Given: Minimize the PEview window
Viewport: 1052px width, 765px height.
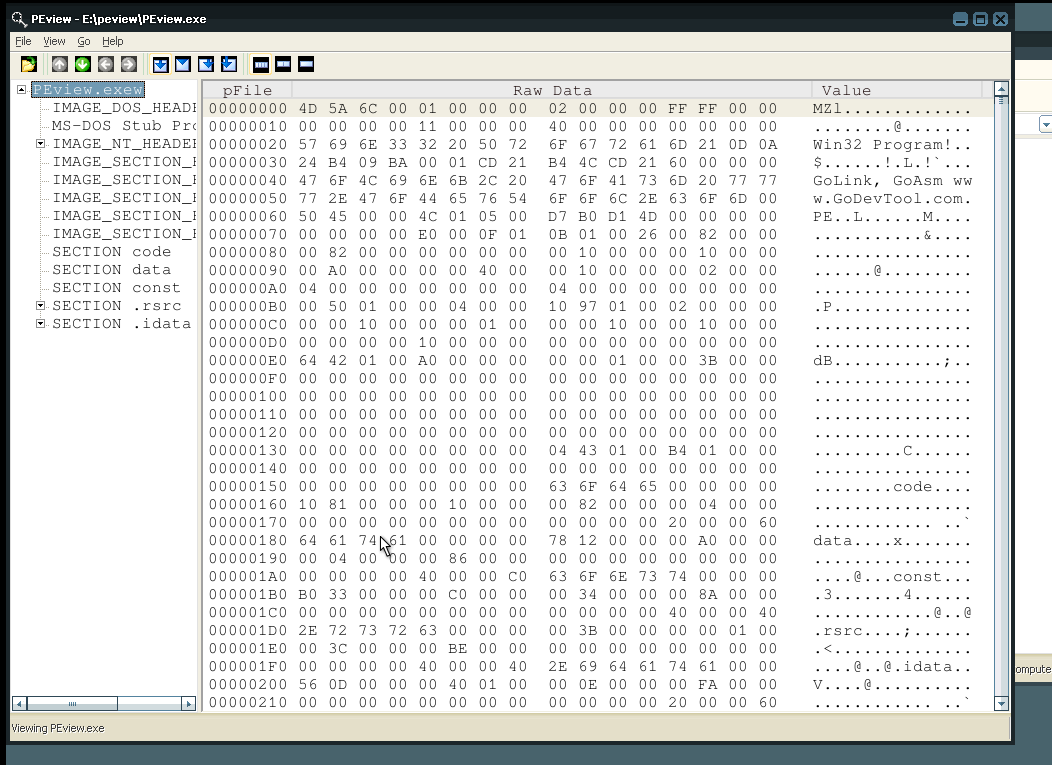Looking at the screenshot, I should (x=960, y=19).
